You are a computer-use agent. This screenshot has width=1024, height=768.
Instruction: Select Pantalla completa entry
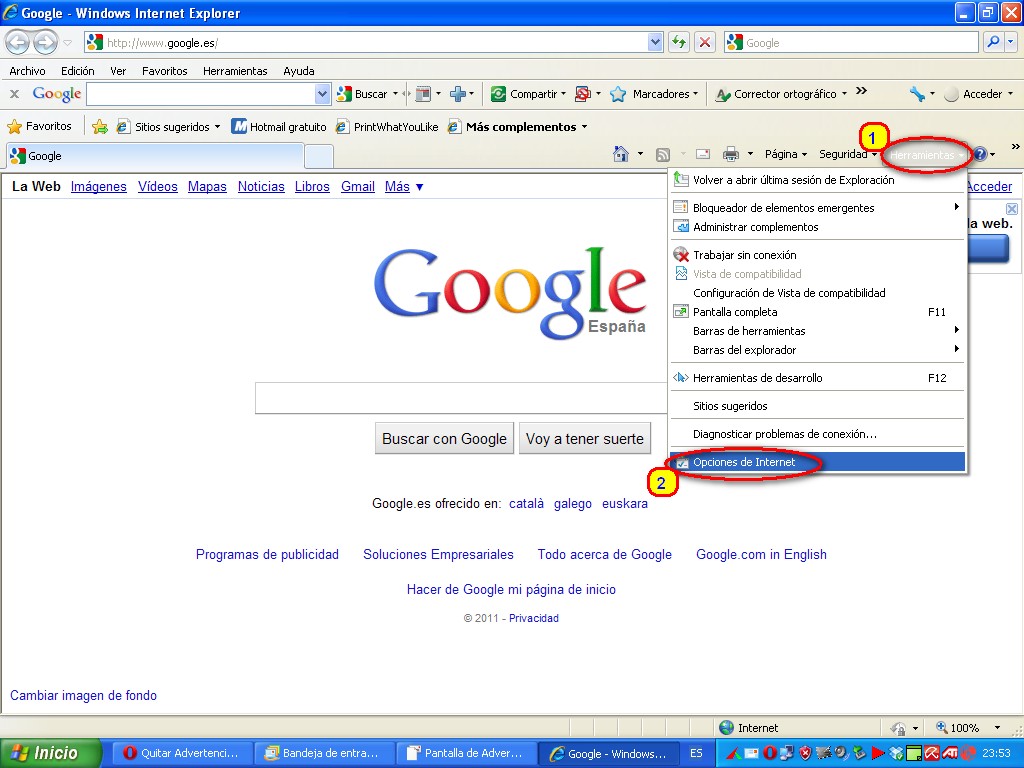tap(817, 312)
